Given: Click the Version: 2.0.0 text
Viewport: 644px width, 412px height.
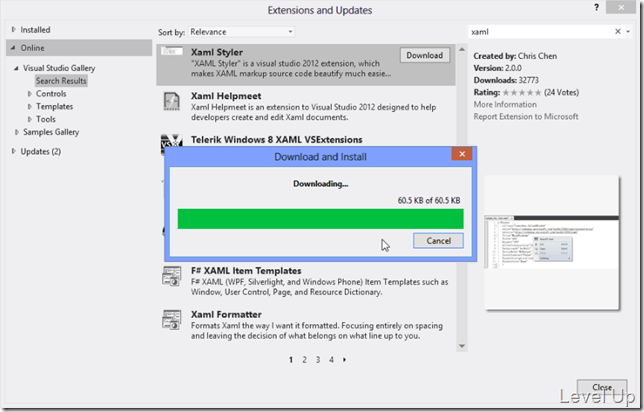Looking at the screenshot, I should click(x=497, y=68).
